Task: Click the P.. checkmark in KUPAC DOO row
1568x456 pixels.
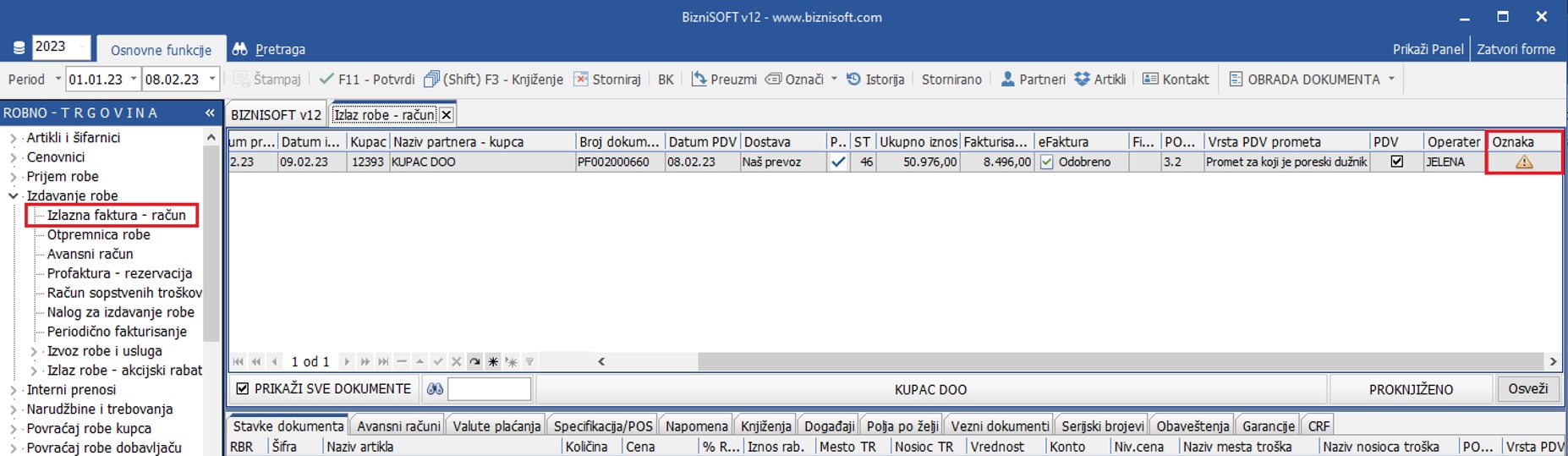Action: point(838,162)
